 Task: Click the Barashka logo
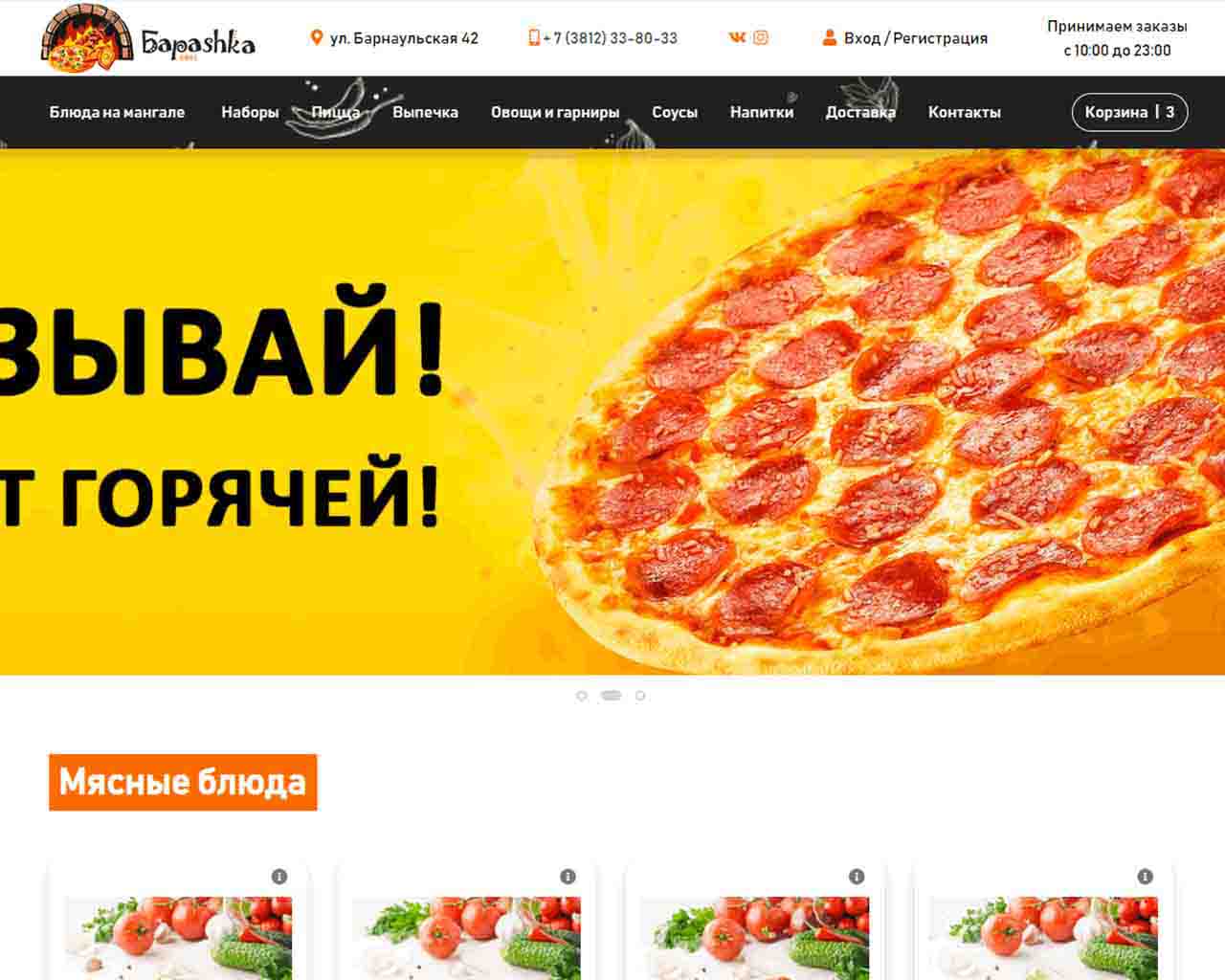click(147, 38)
